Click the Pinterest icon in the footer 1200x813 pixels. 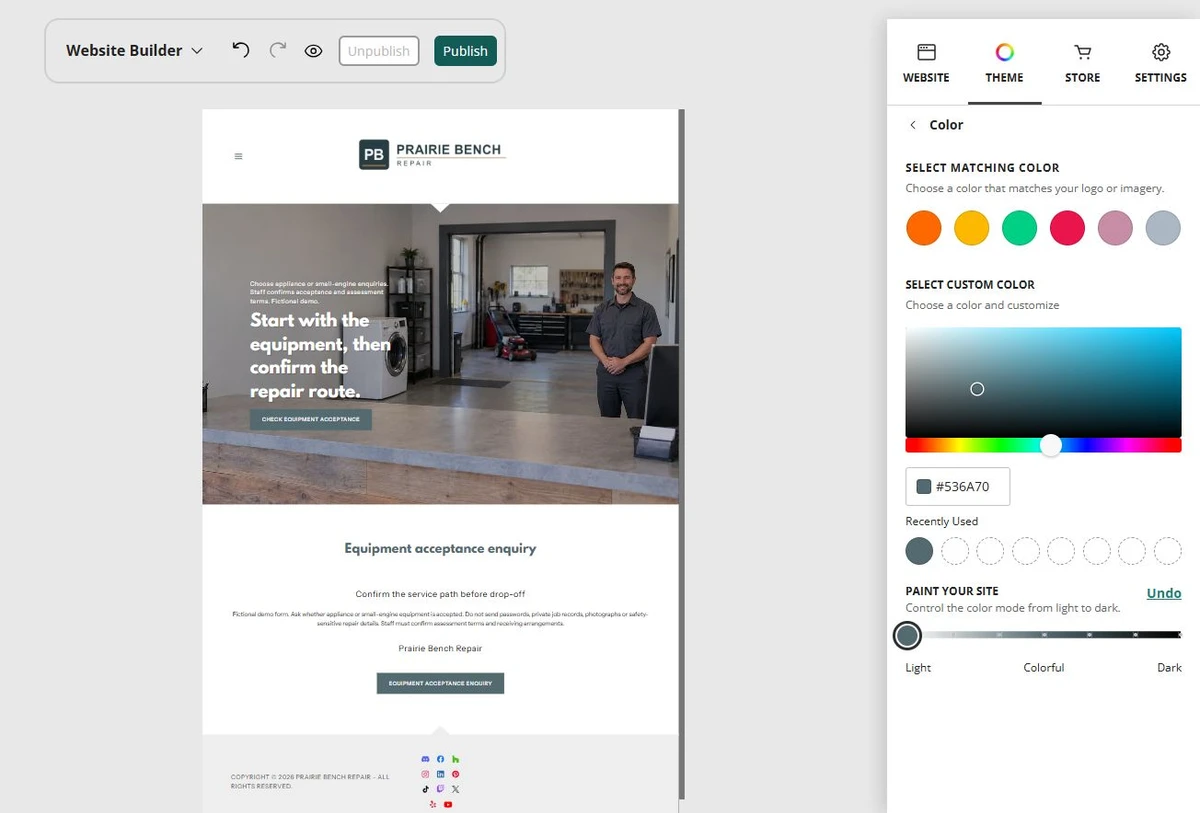coord(455,774)
